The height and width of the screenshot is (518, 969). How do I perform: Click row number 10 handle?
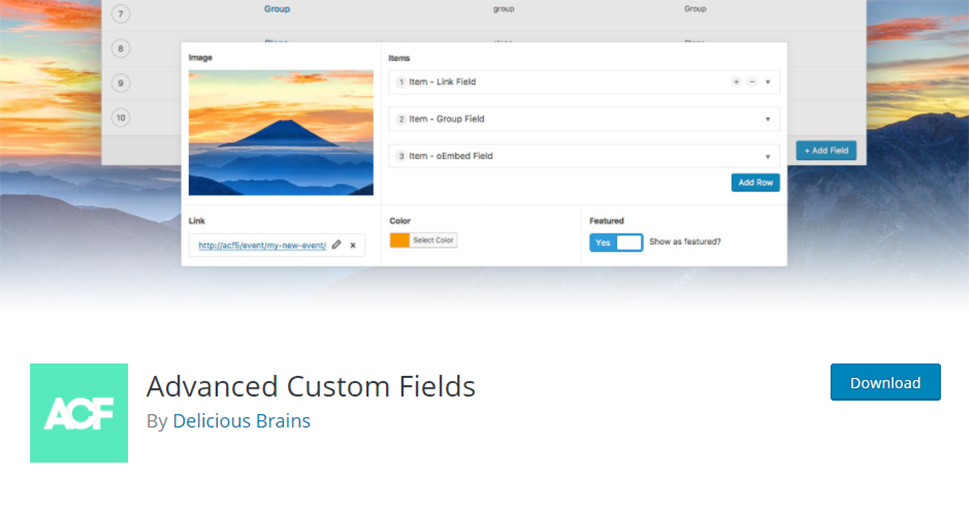click(x=121, y=117)
